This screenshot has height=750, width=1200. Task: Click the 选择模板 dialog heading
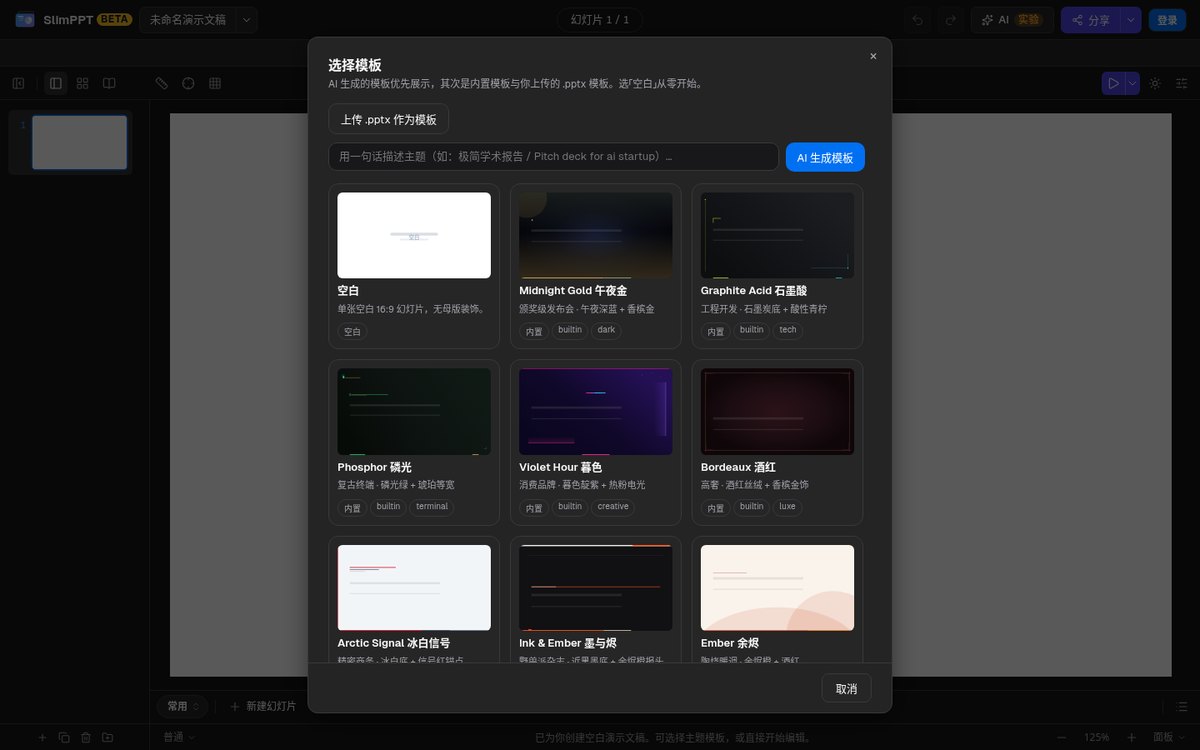pyautogui.click(x=355, y=65)
